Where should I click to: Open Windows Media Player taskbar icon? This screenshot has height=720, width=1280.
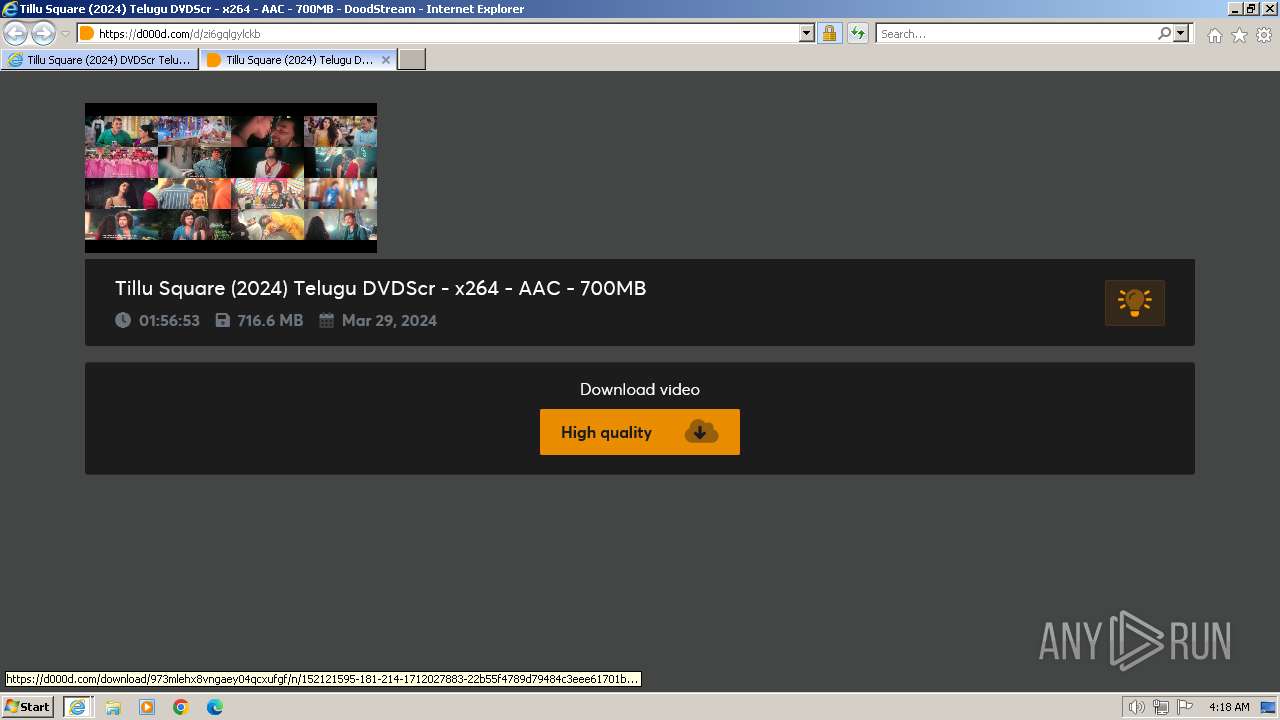(x=147, y=707)
